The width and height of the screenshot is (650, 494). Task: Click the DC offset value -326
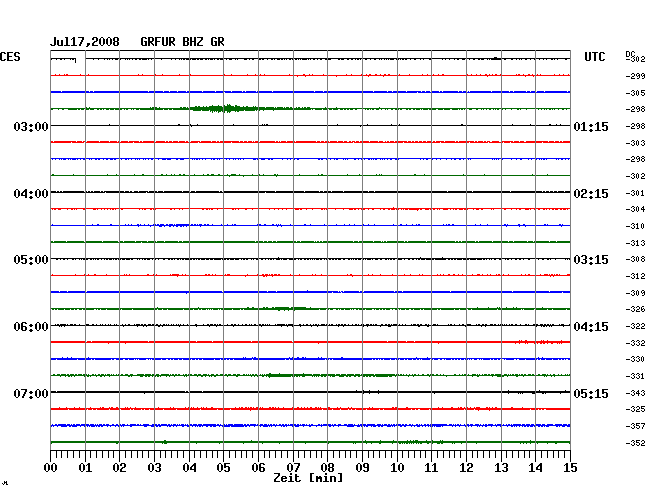[x=635, y=309]
